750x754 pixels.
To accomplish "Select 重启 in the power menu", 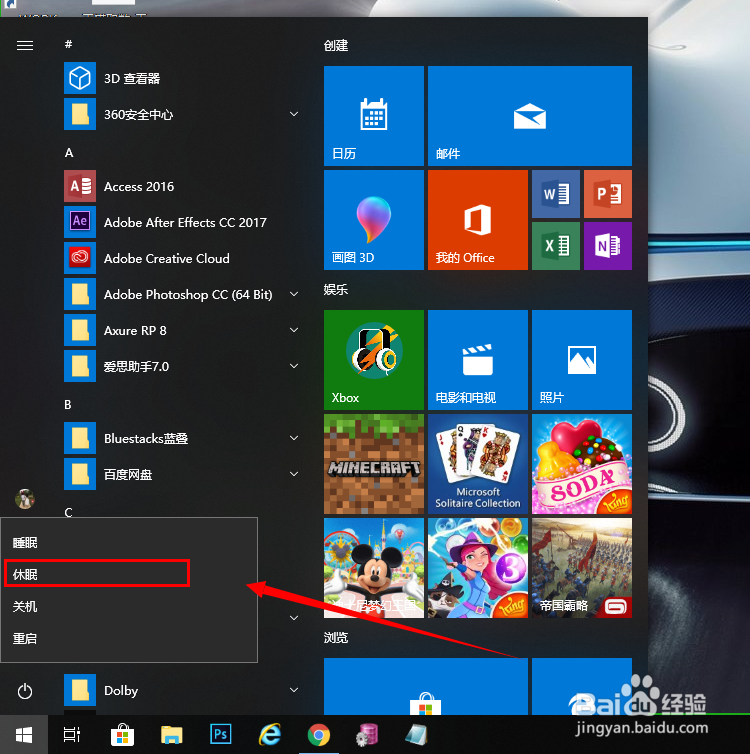I will pyautogui.click(x=129, y=639).
